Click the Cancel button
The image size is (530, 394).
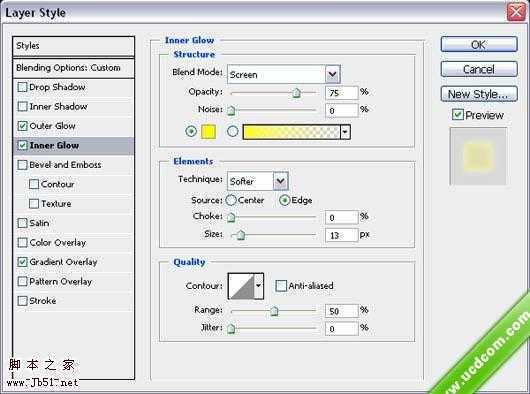click(x=479, y=69)
